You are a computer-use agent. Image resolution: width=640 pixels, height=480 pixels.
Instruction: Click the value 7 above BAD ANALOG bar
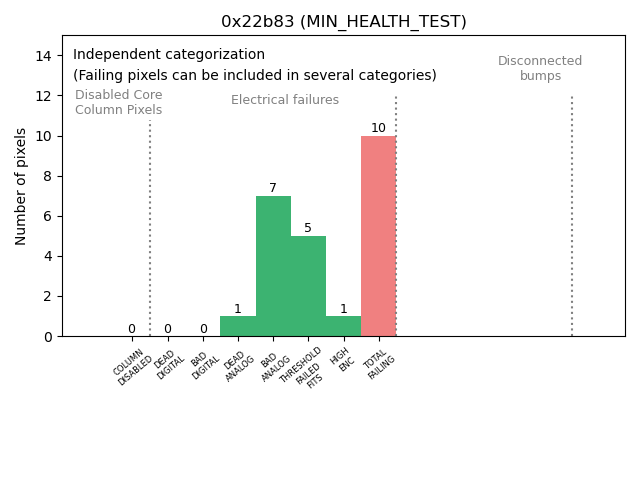[x=273, y=188]
